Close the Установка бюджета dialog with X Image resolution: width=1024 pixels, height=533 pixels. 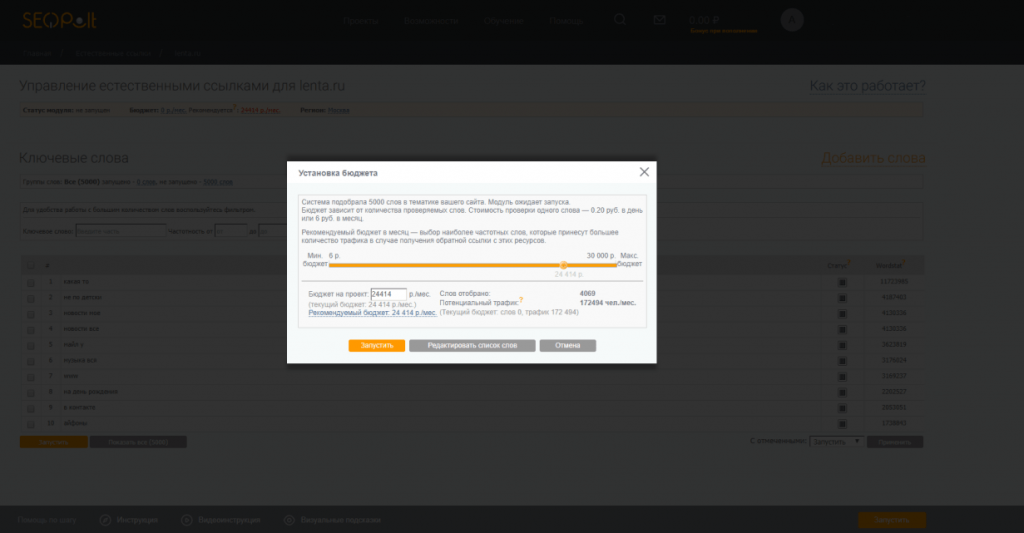tap(645, 172)
